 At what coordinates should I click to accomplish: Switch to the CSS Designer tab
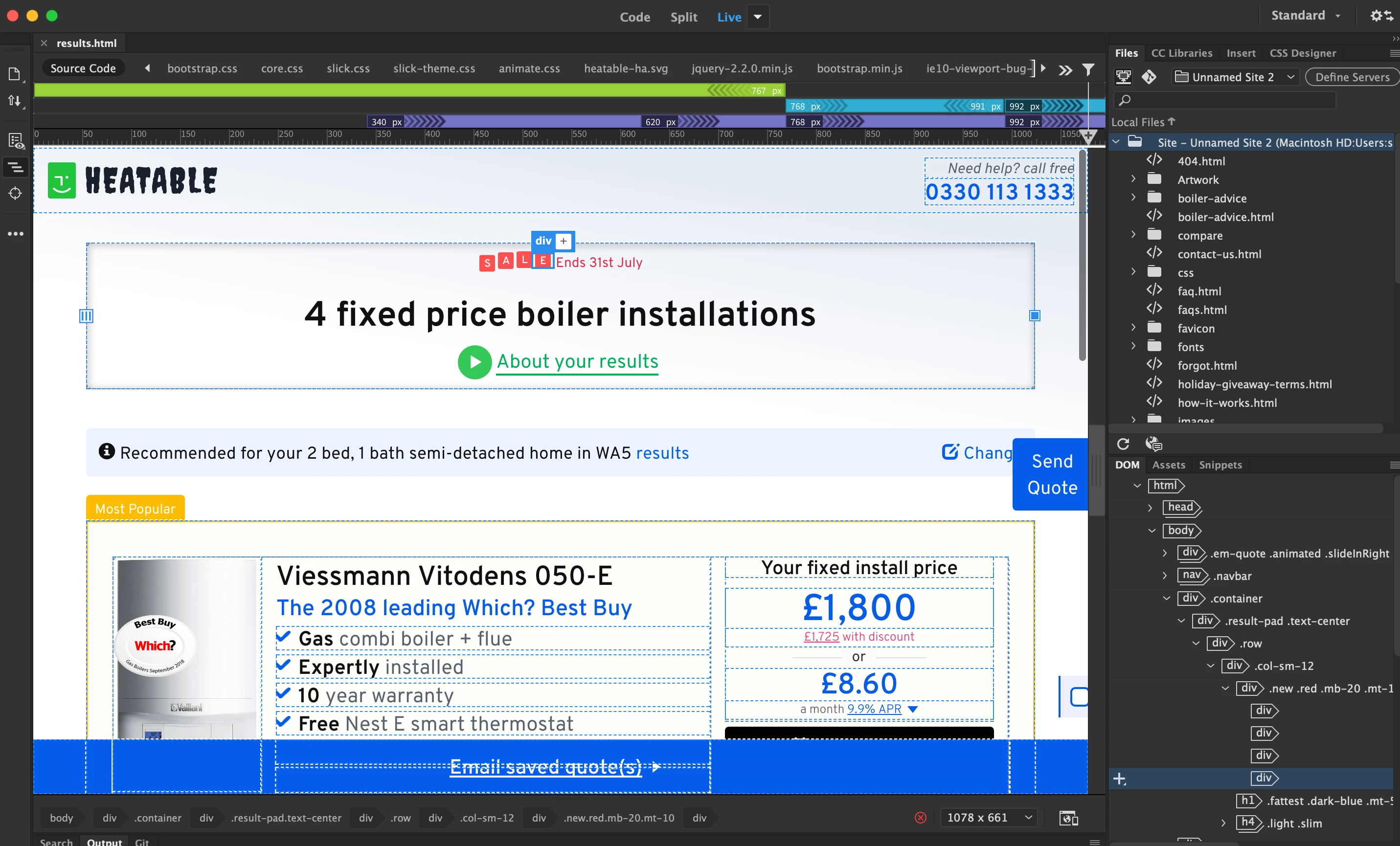(x=1302, y=53)
